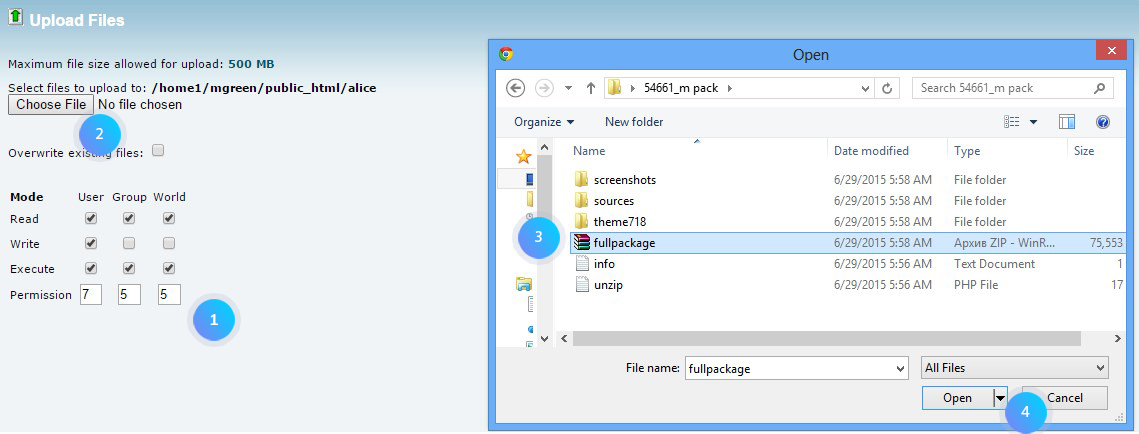
Task: Click New folder in the dialog toolbar
Action: 633,122
